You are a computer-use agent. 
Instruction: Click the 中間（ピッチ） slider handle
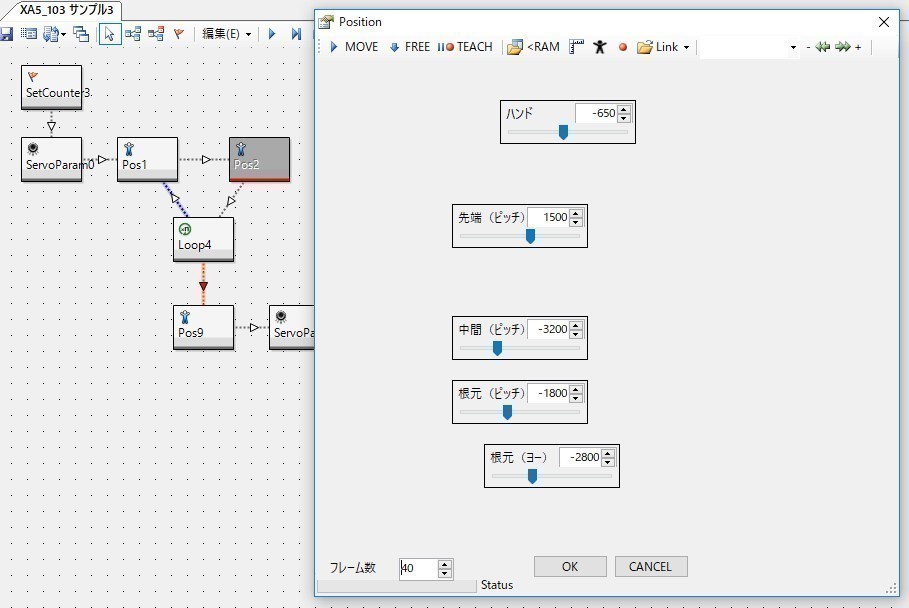497,348
